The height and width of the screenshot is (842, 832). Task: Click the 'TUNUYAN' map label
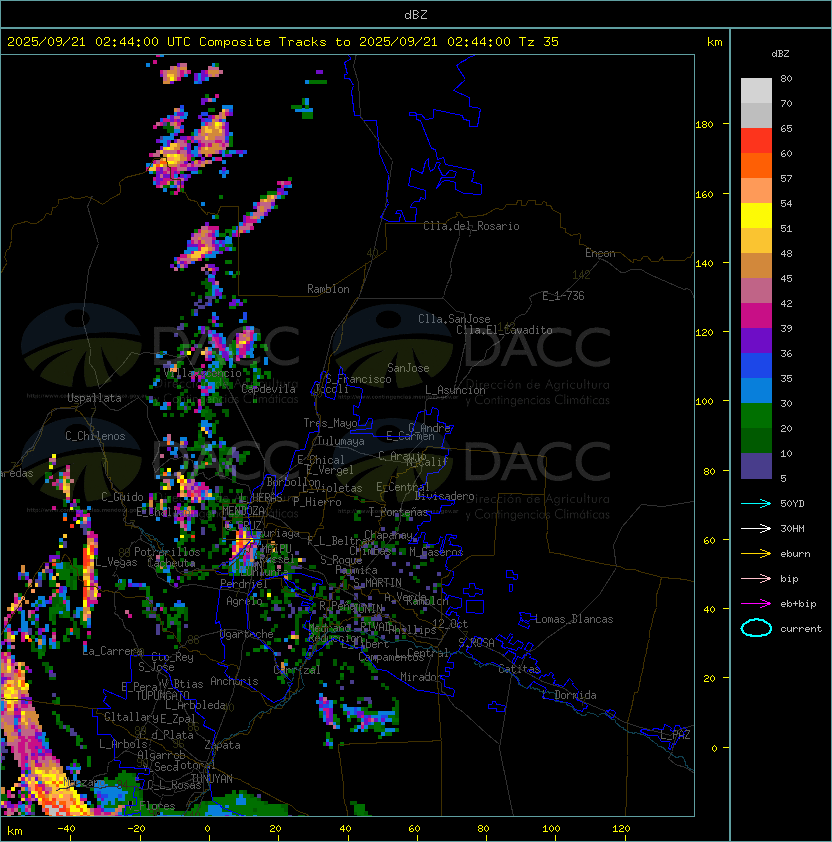point(212,779)
